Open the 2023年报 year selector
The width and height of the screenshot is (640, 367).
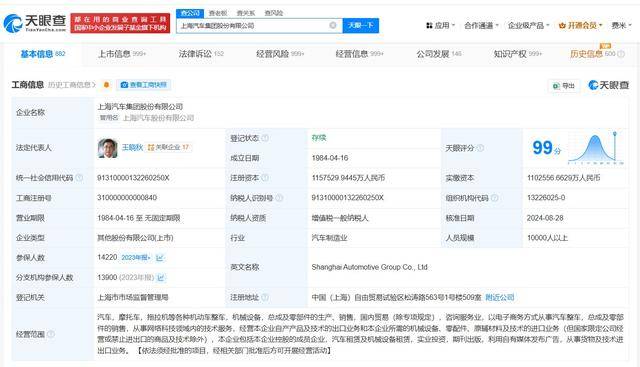pos(136,258)
